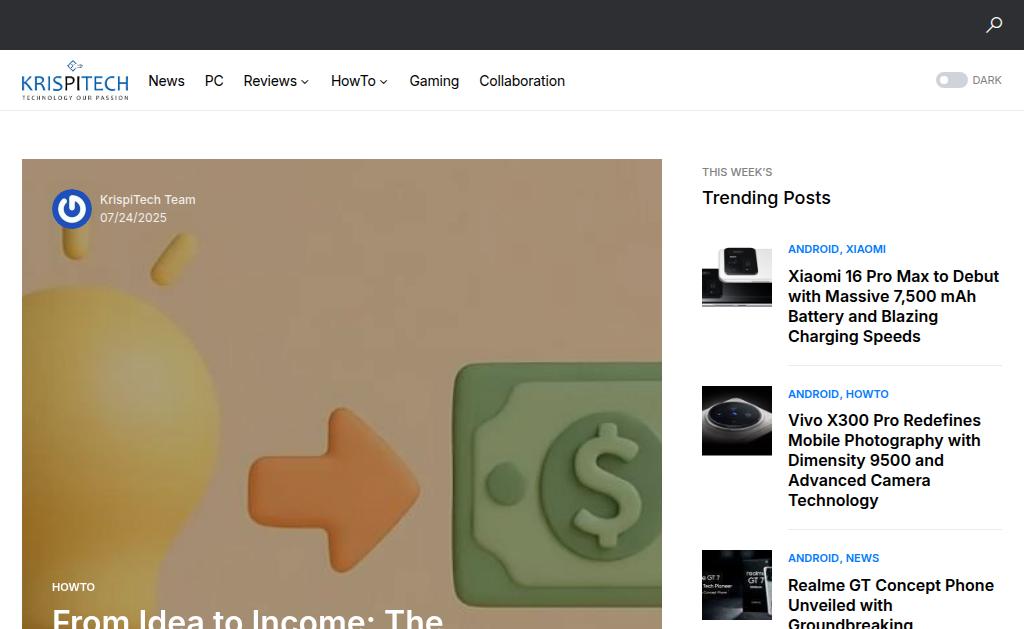Toggle the DARK mode switch
Viewport: 1024px width, 629px height.
[x=952, y=80]
